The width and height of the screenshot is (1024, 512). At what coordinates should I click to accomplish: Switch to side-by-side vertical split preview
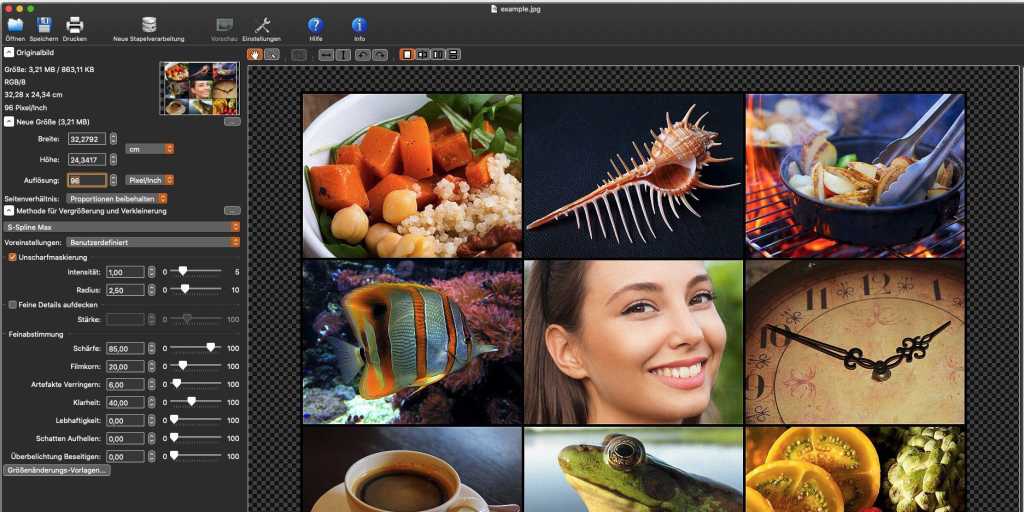pyautogui.click(x=438, y=55)
